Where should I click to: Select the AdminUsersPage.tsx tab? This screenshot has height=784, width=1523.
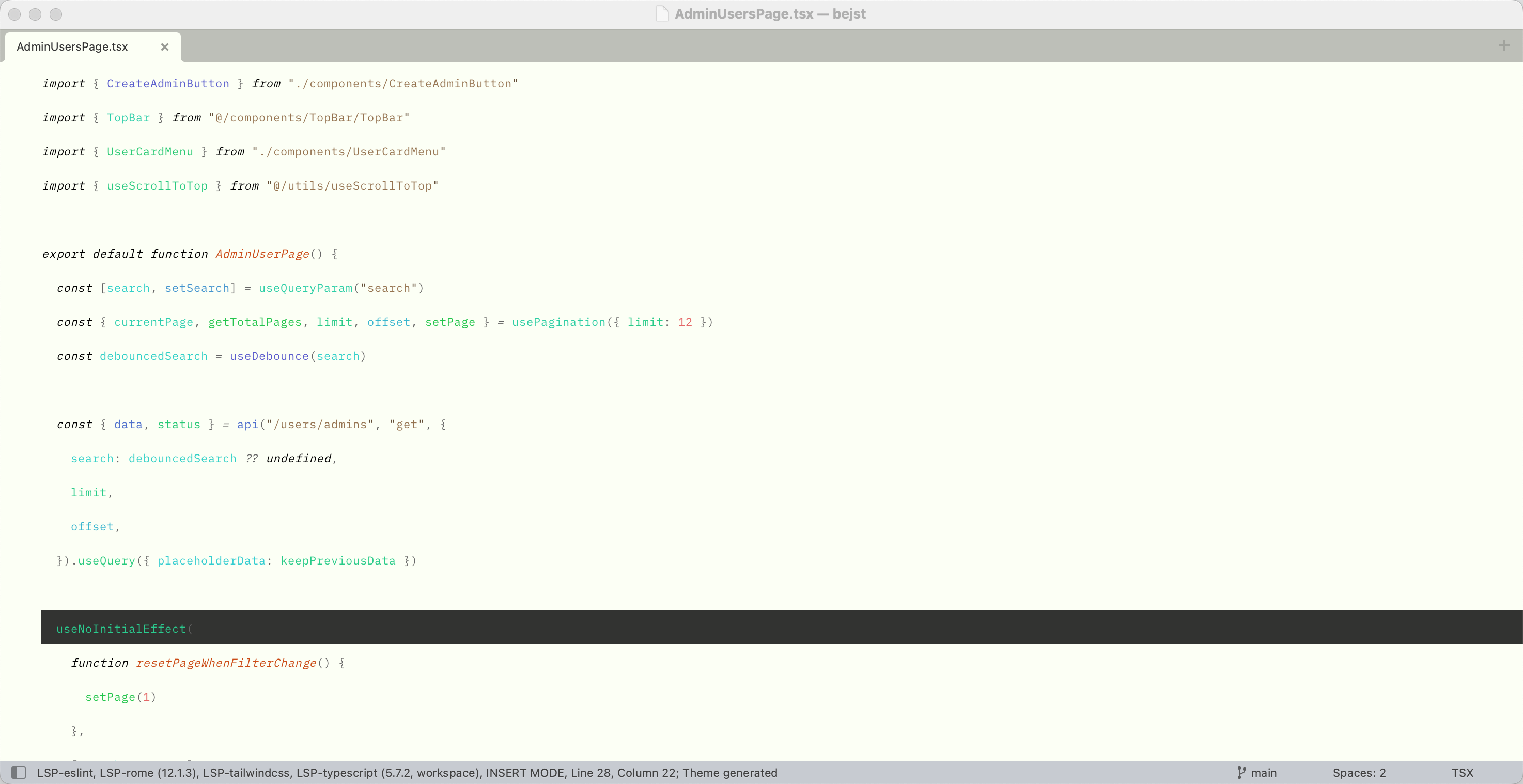tap(93, 46)
